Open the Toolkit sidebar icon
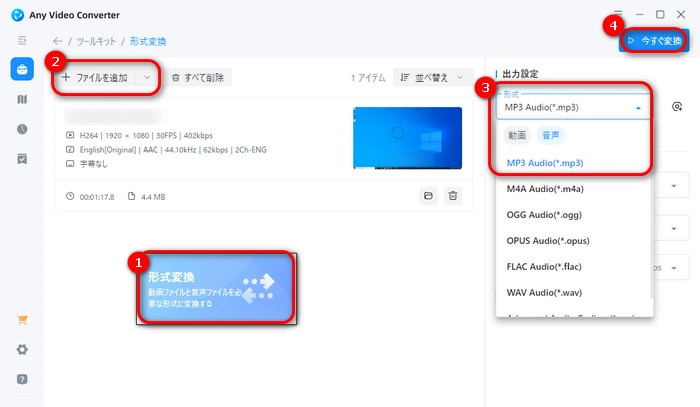 point(22,69)
